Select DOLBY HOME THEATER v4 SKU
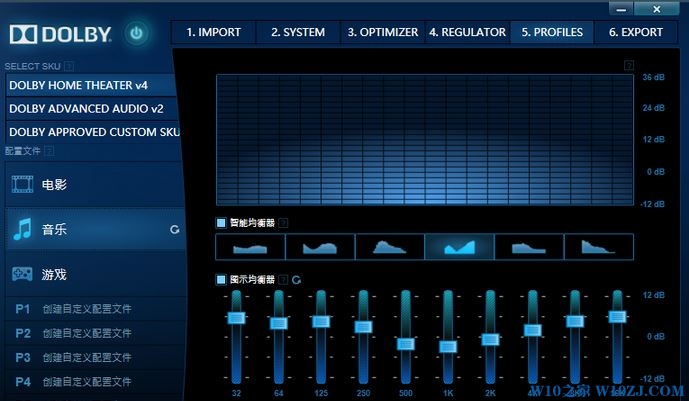Screen dimensions: 689x401 91,85
